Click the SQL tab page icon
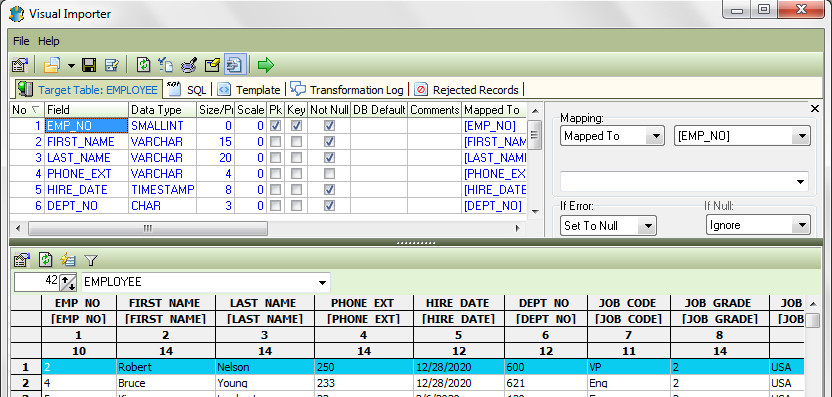The image size is (832, 397). point(174,89)
